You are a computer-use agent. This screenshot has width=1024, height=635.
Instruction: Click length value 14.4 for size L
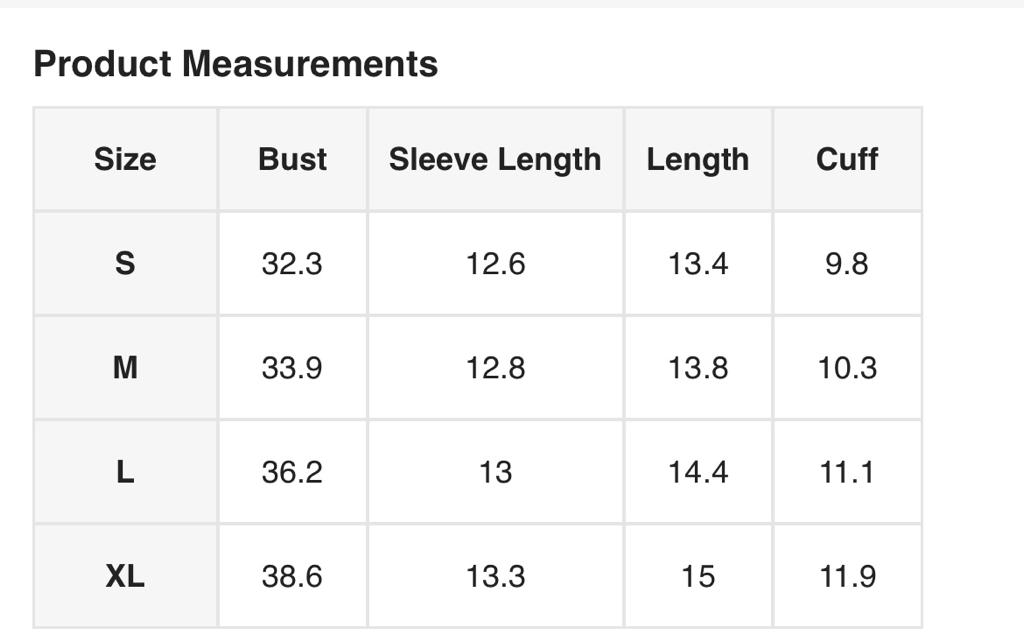[698, 472]
